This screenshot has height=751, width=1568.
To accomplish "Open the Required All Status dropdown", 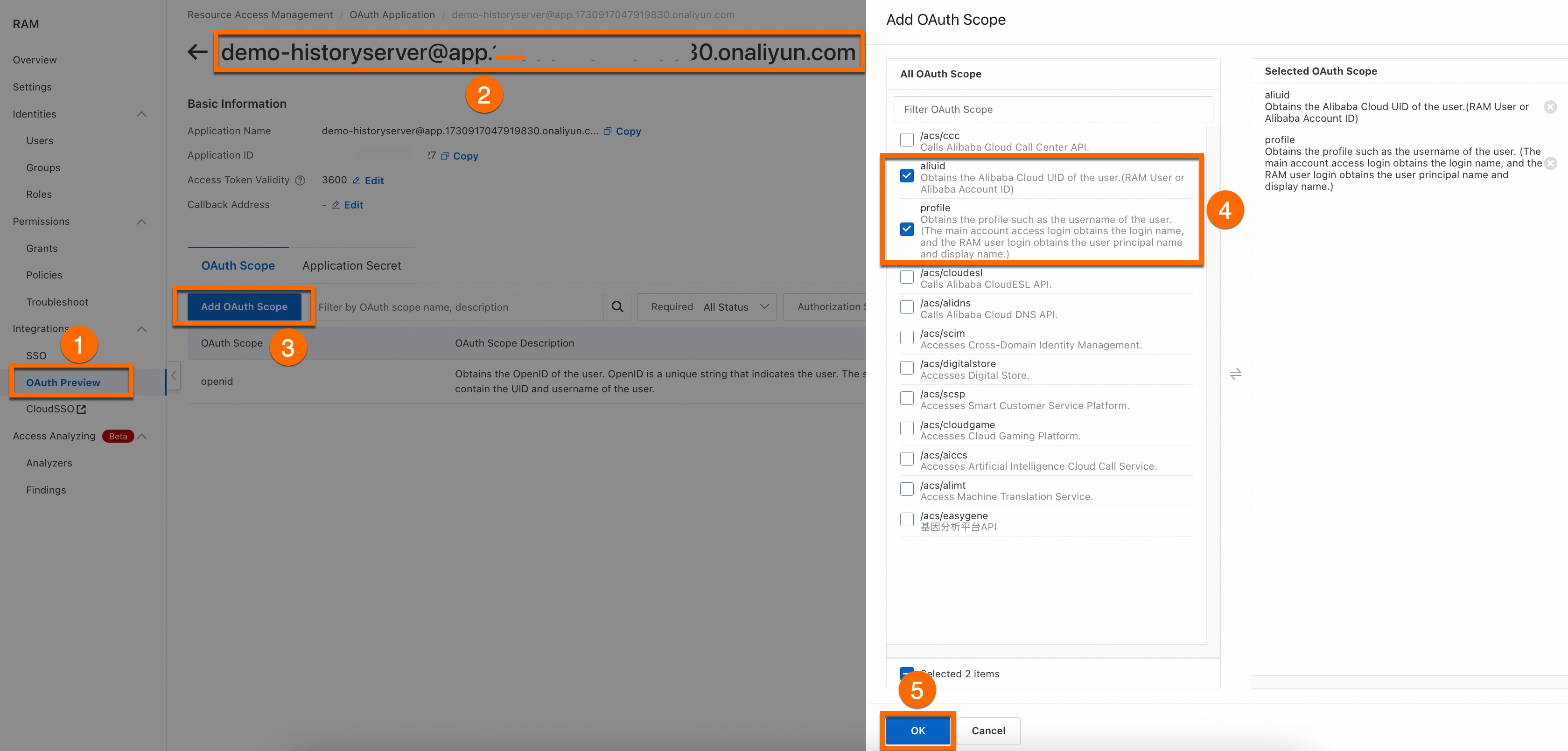I will point(707,307).
